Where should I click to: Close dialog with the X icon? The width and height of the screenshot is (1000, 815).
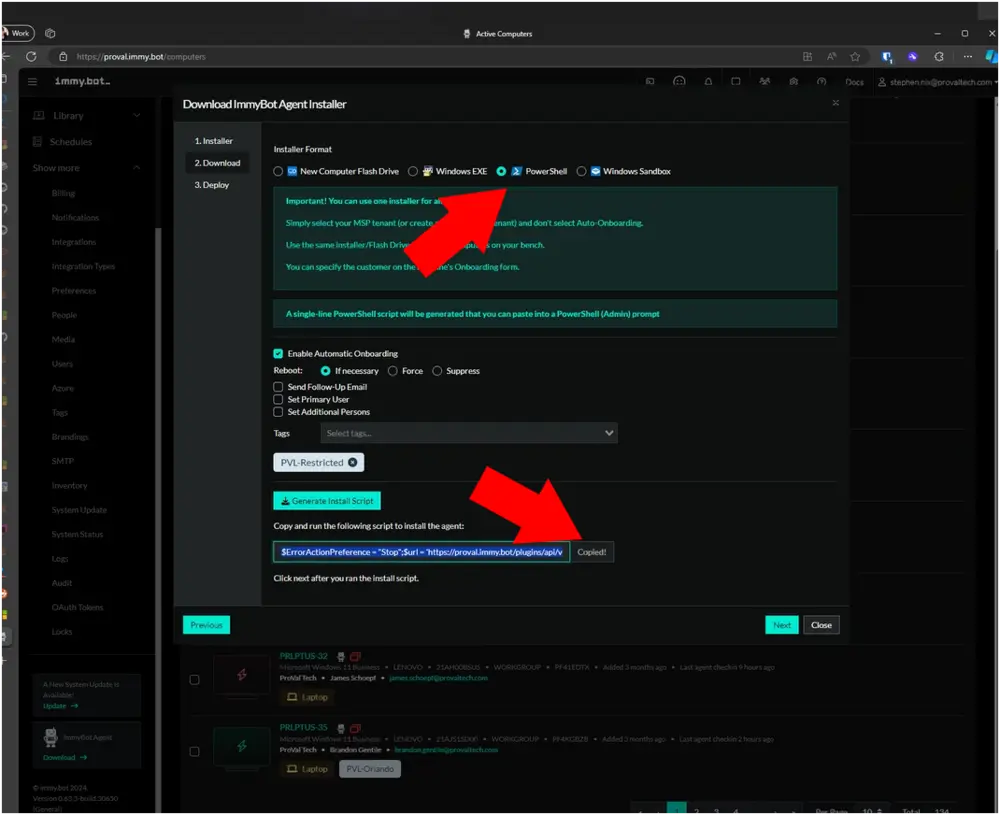coord(835,103)
